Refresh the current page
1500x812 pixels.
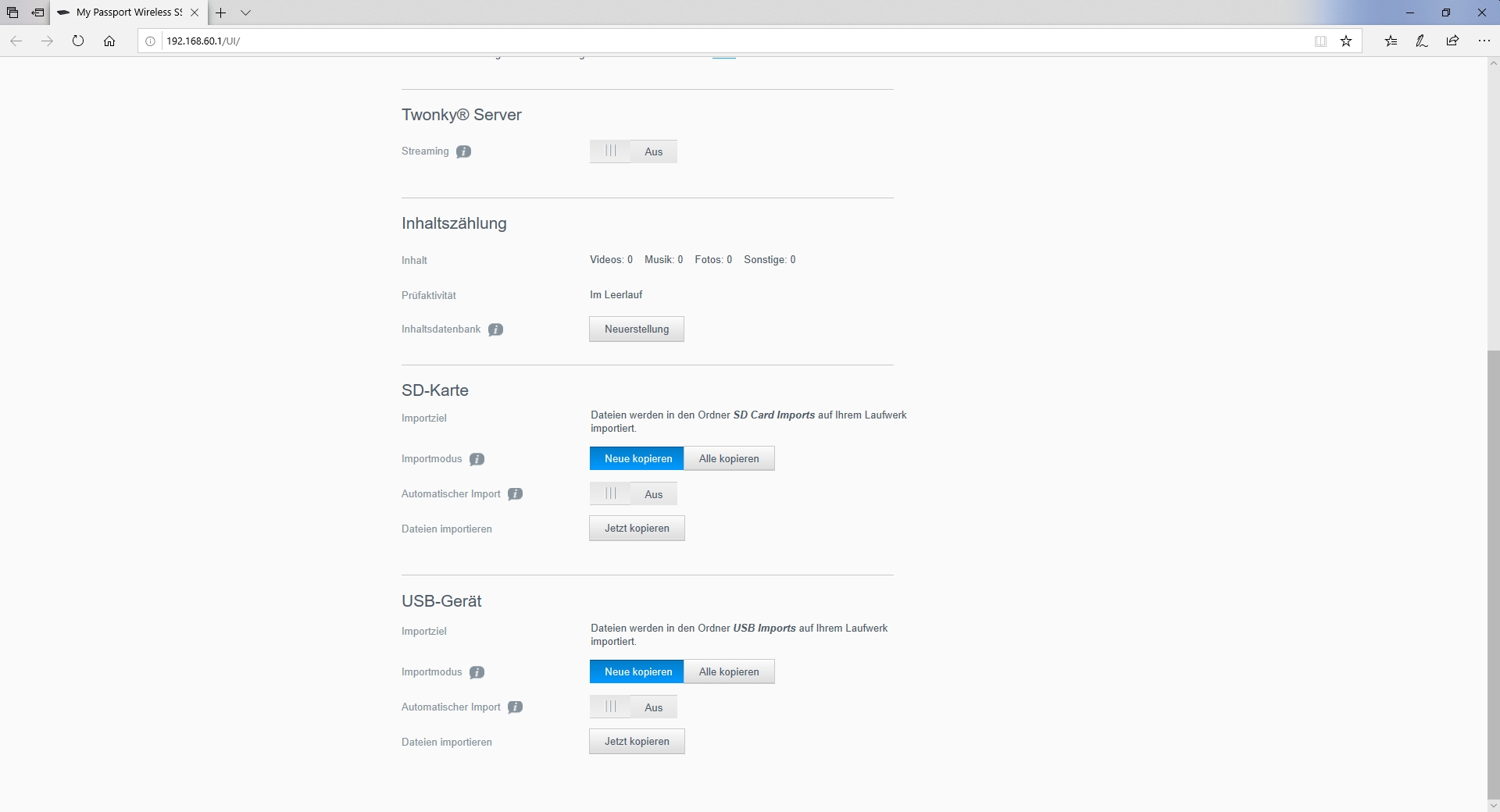coord(78,41)
